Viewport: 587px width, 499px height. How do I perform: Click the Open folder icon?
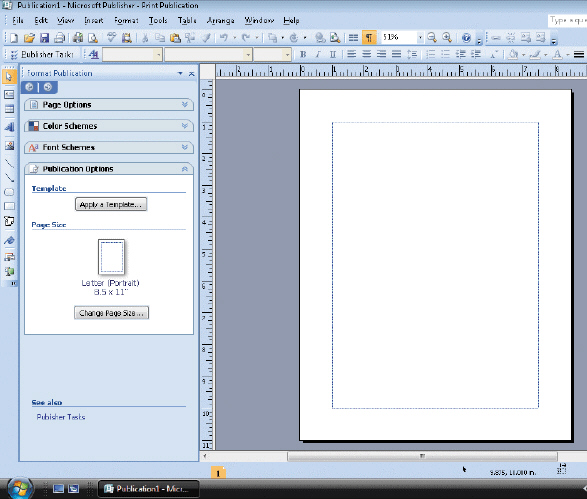[x=29, y=38]
